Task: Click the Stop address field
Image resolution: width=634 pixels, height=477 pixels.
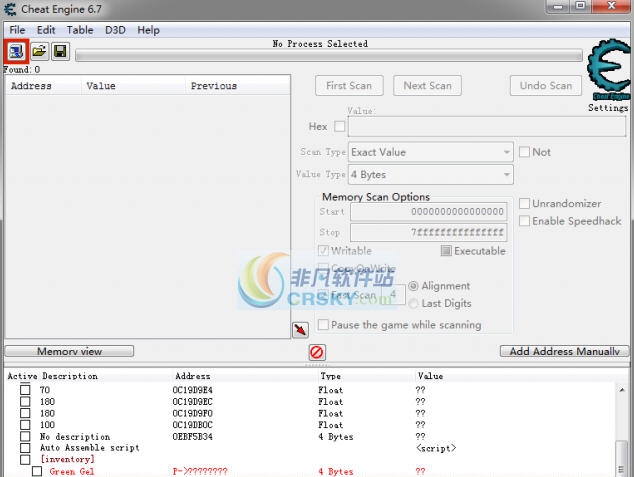Action: point(429,232)
